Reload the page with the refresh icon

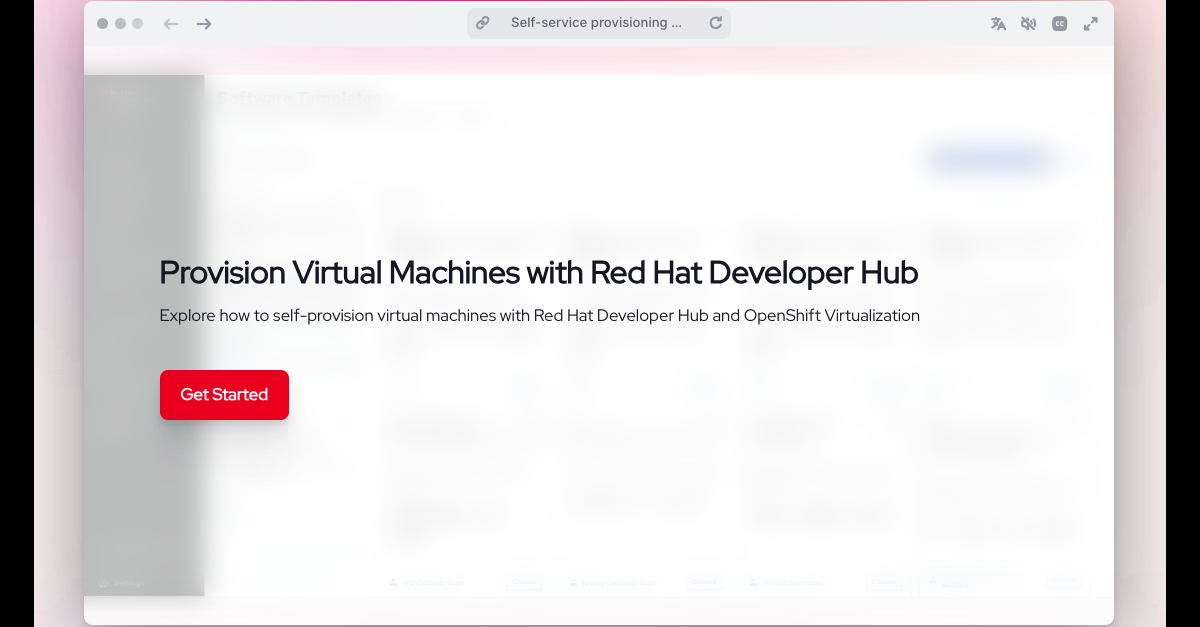(716, 23)
